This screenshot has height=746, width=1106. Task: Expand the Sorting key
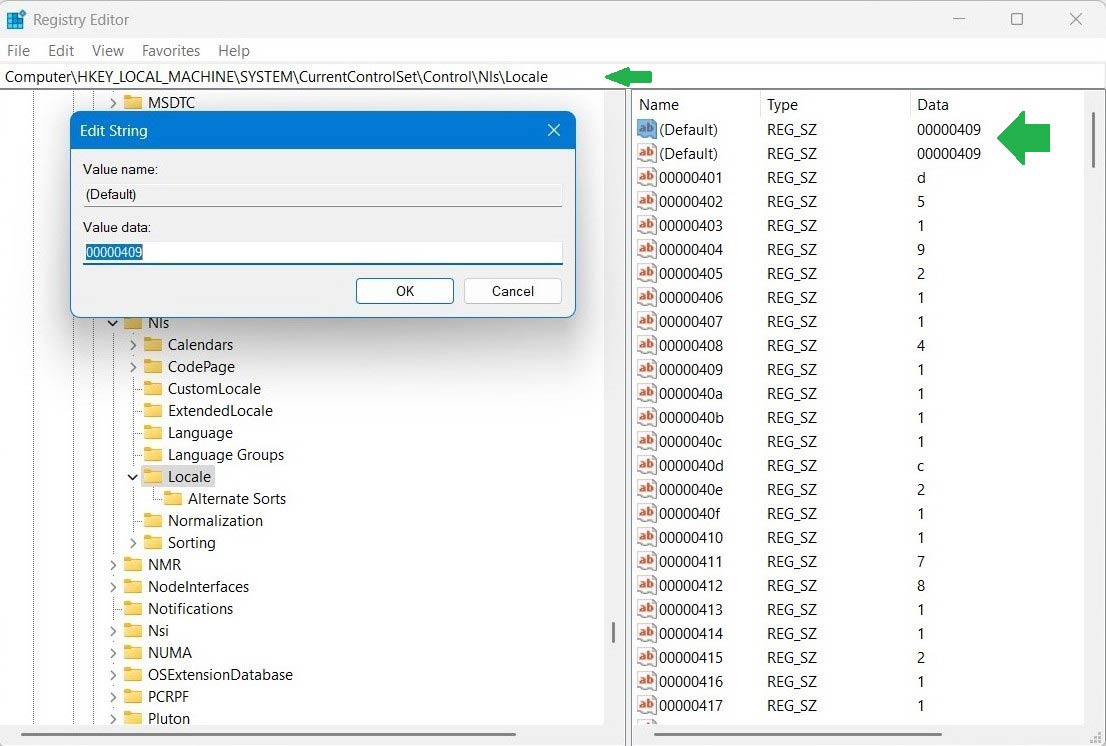point(133,543)
